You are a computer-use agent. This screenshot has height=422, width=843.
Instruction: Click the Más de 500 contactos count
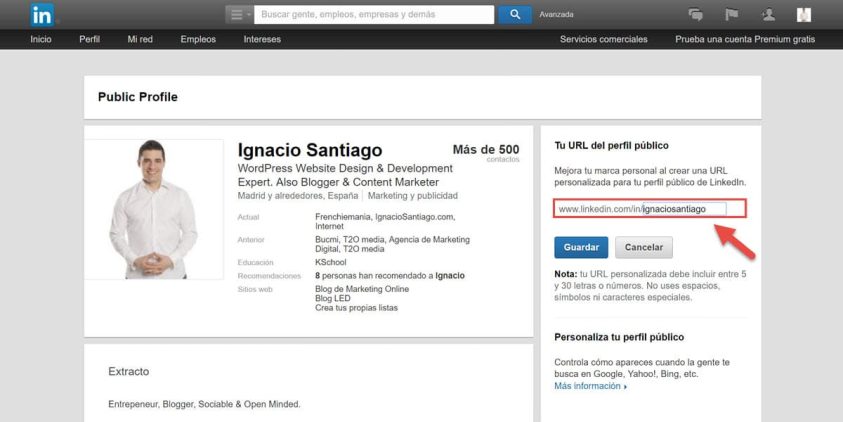[486, 153]
